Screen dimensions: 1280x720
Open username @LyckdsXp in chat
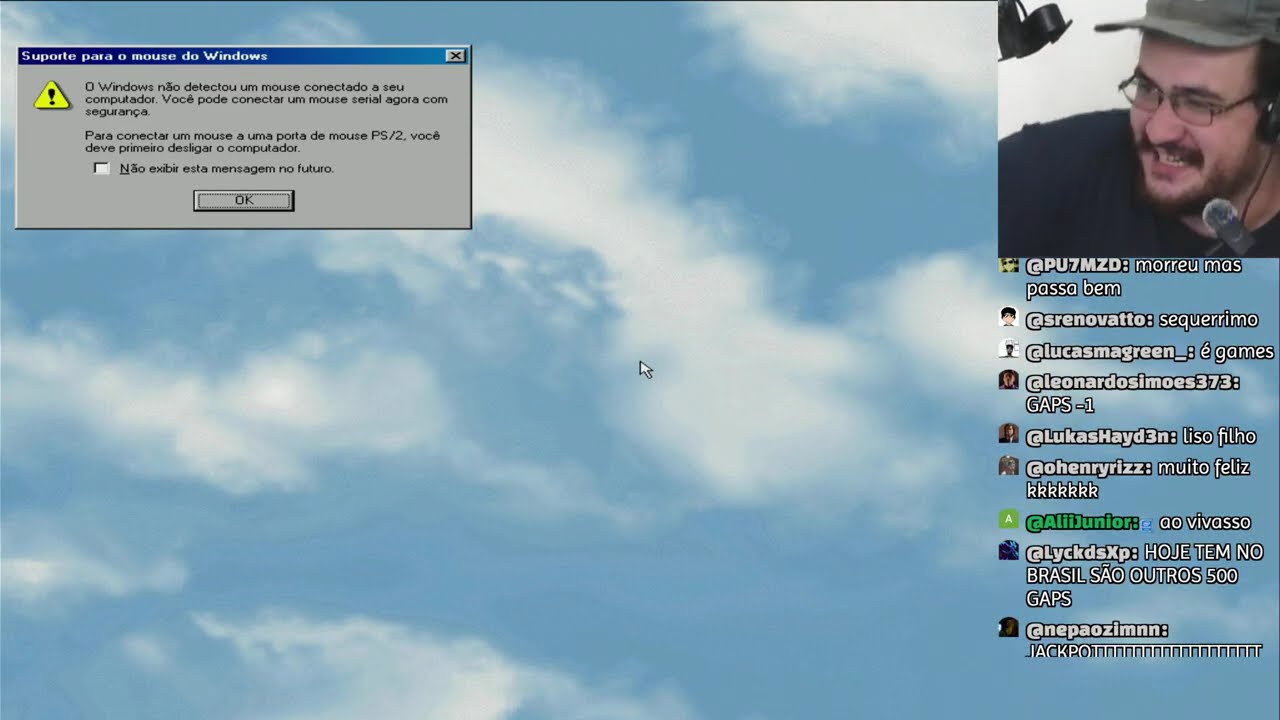pos(1082,552)
